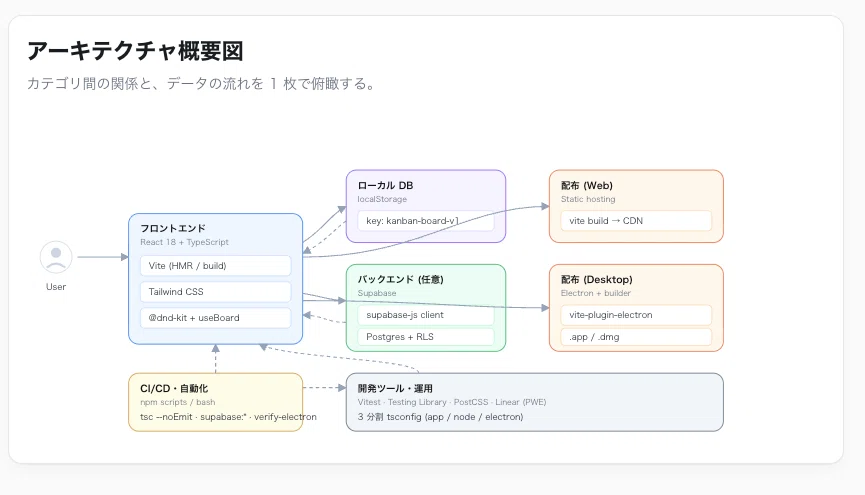Click 'tsc --noEmit · supabase:* · verify-electron' text
Screen dimensions: 865x495
(x=228, y=417)
